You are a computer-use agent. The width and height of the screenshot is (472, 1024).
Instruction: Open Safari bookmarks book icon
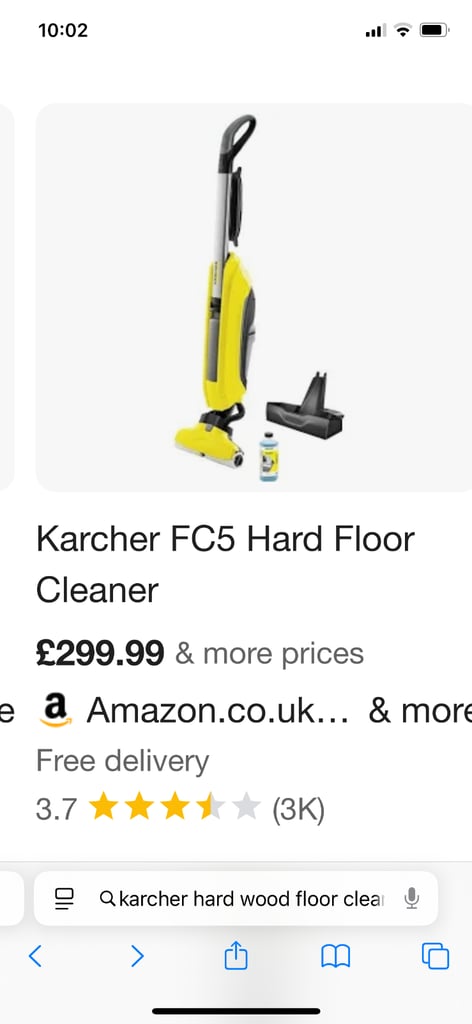tap(336, 957)
